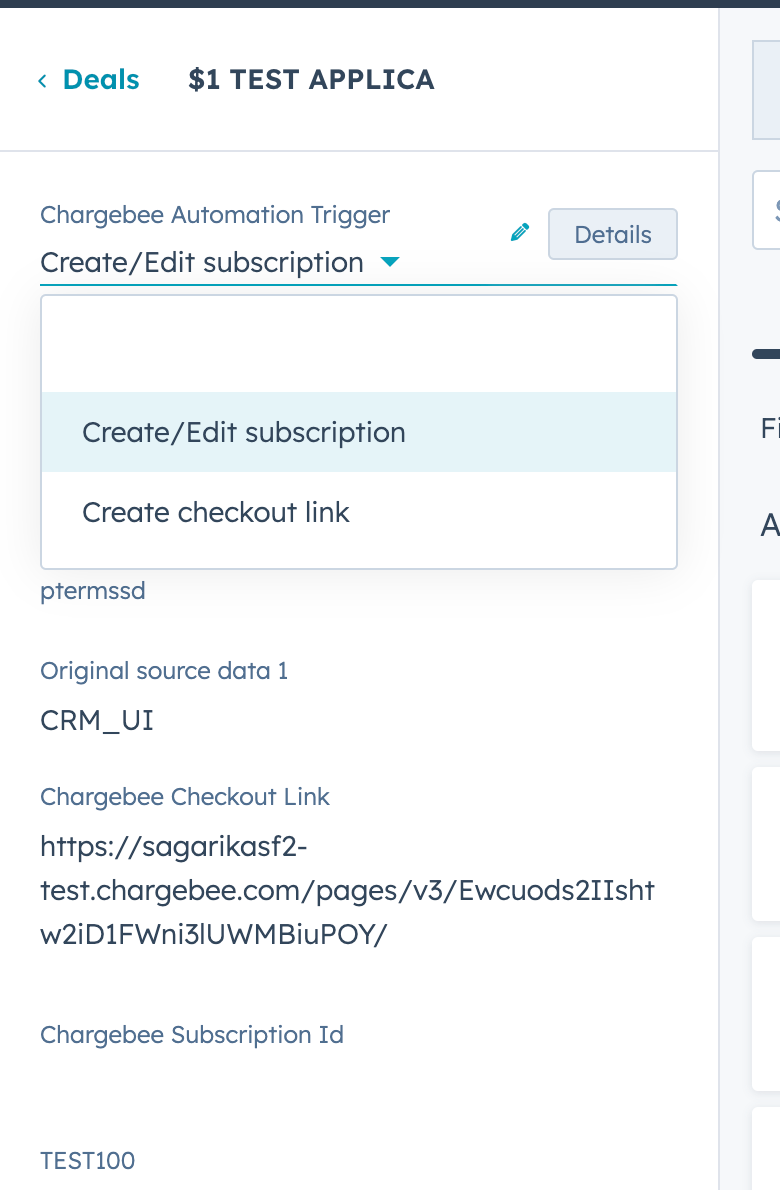Screen dimensions: 780x1190
Task: Click the Chargebee checkout URL value
Action: pyautogui.click(x=347, y=890)
